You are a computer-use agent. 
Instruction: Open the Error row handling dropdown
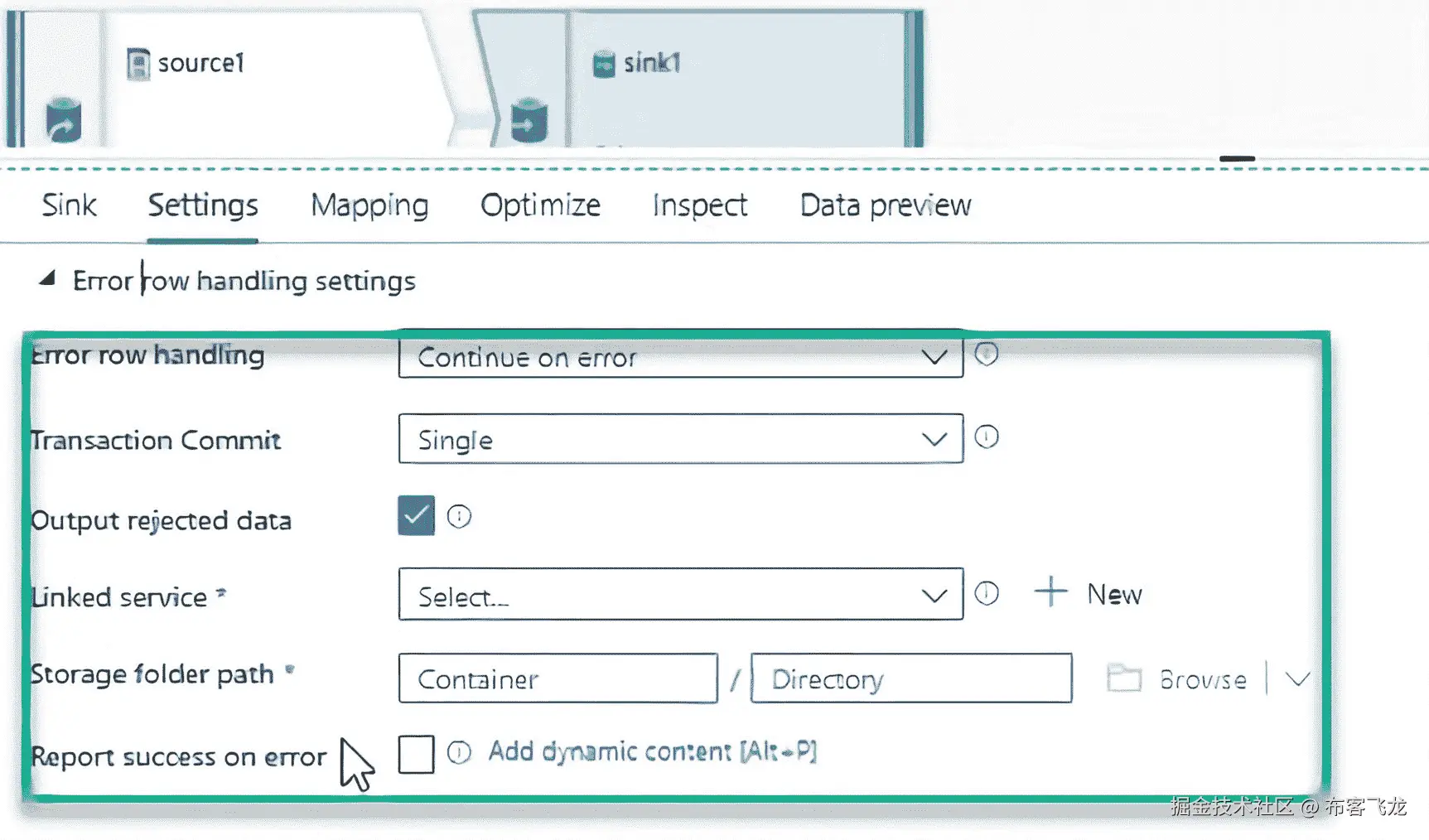[x=680, y=357]
